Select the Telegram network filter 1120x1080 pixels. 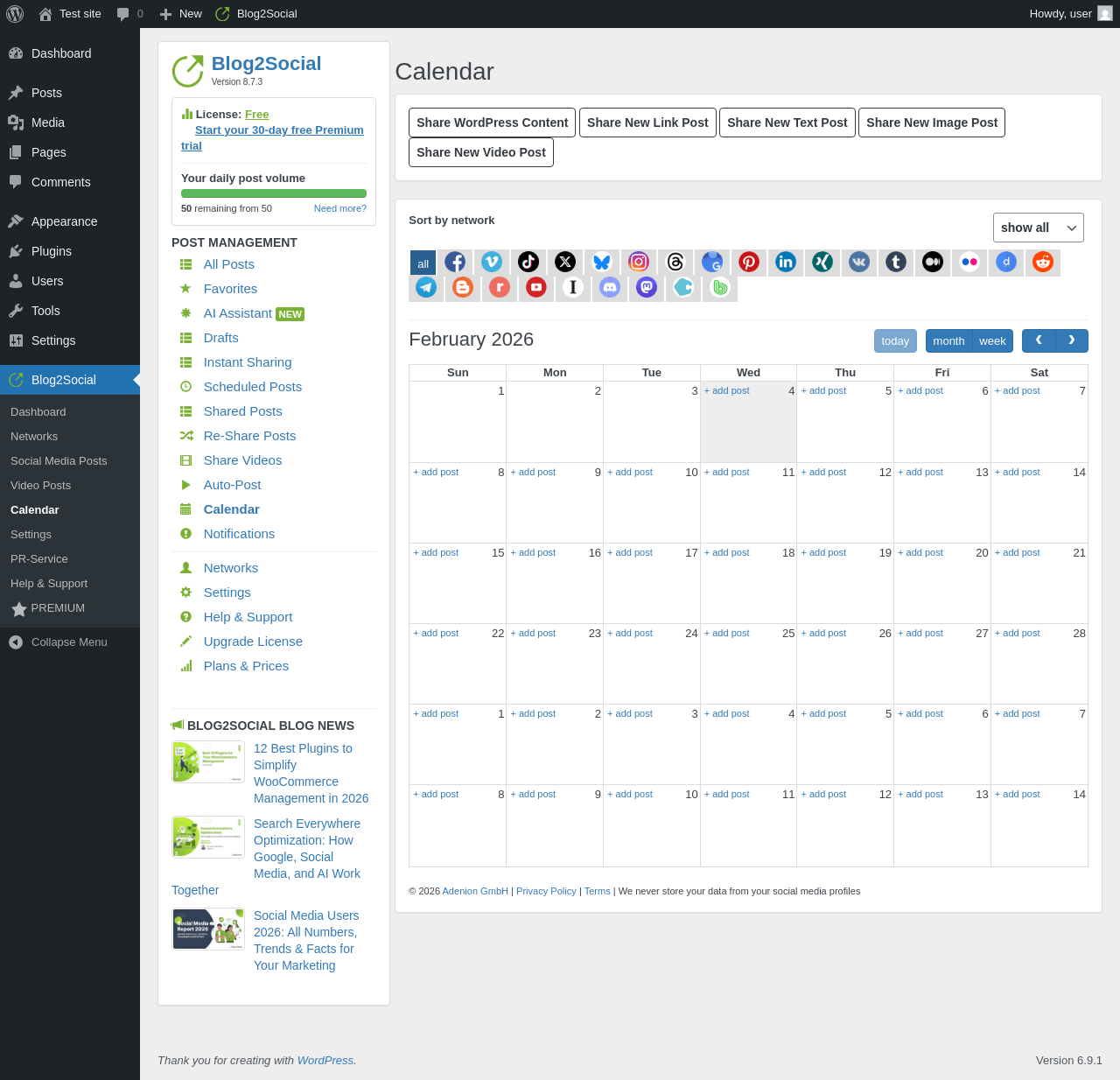point(426,287)
